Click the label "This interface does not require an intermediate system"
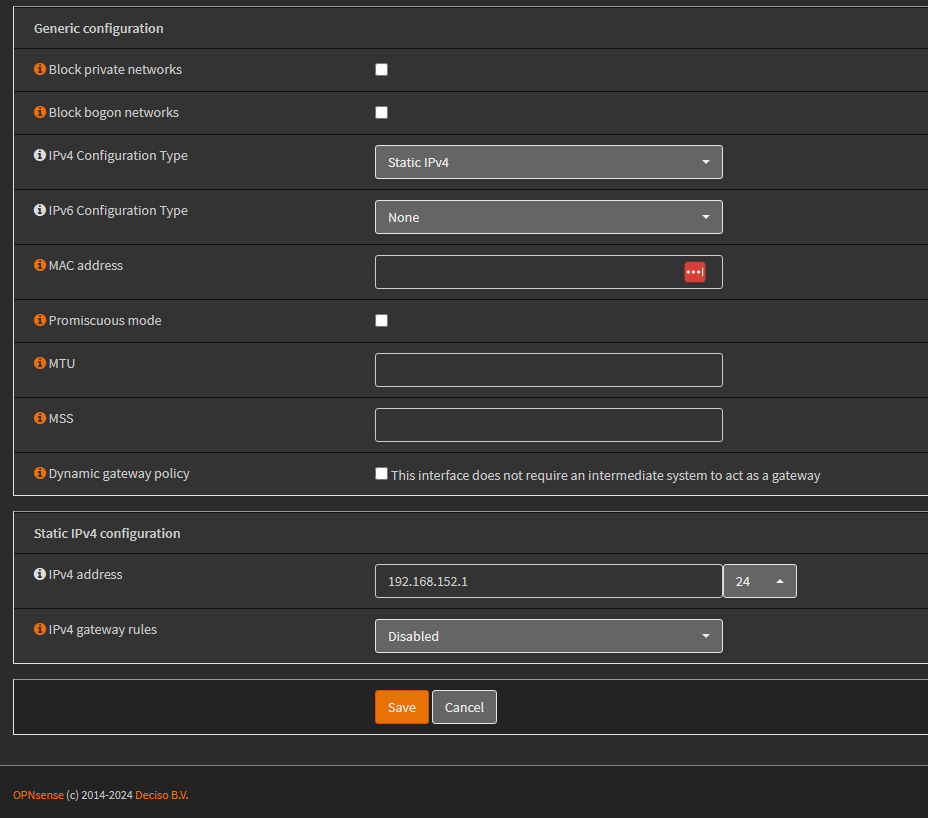The height and width of the screenshot is (818, 928). pos(605,475)
